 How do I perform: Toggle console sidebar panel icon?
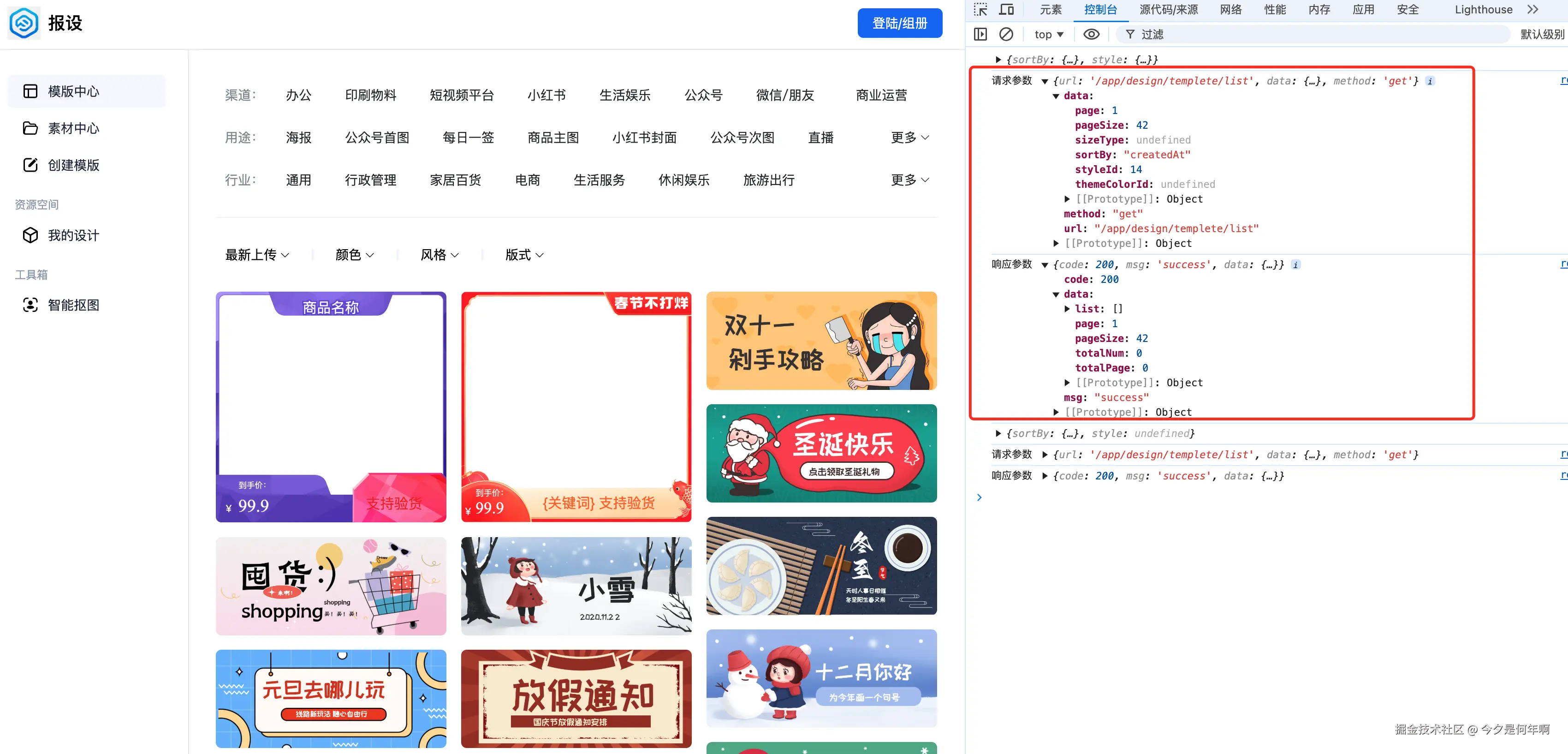coord(980,34)
